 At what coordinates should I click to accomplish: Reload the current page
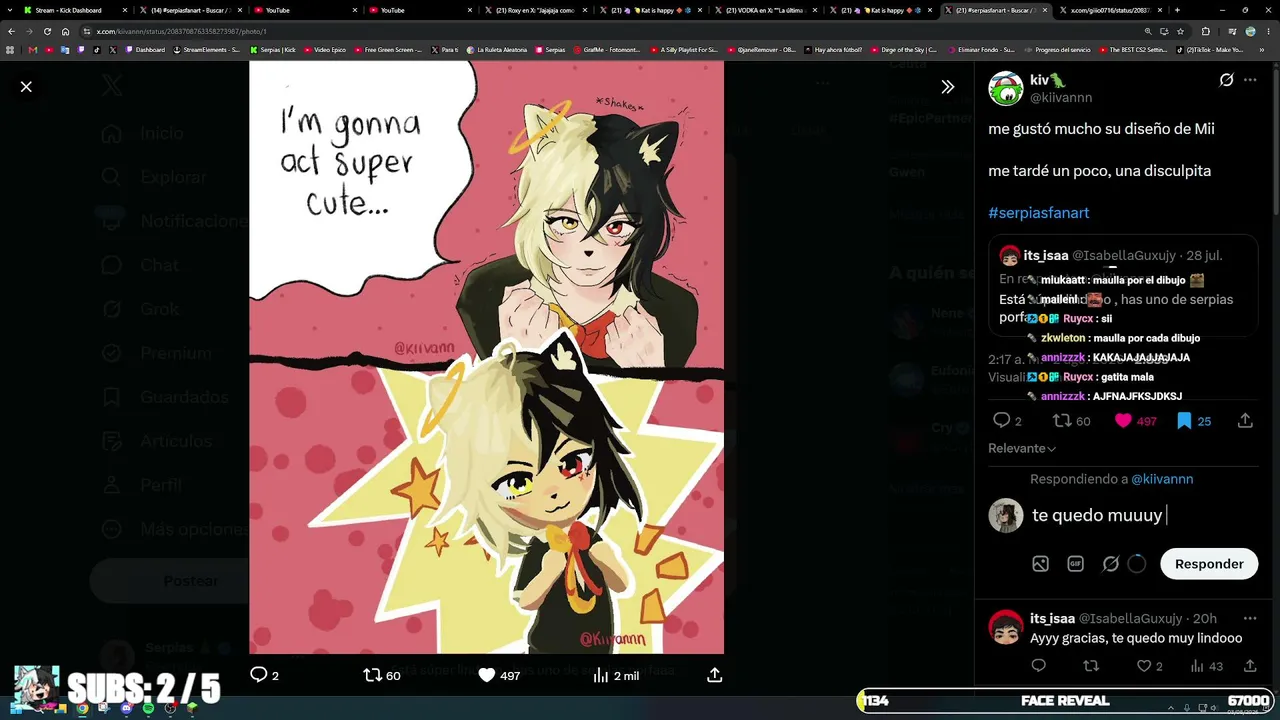click(47, 31)
